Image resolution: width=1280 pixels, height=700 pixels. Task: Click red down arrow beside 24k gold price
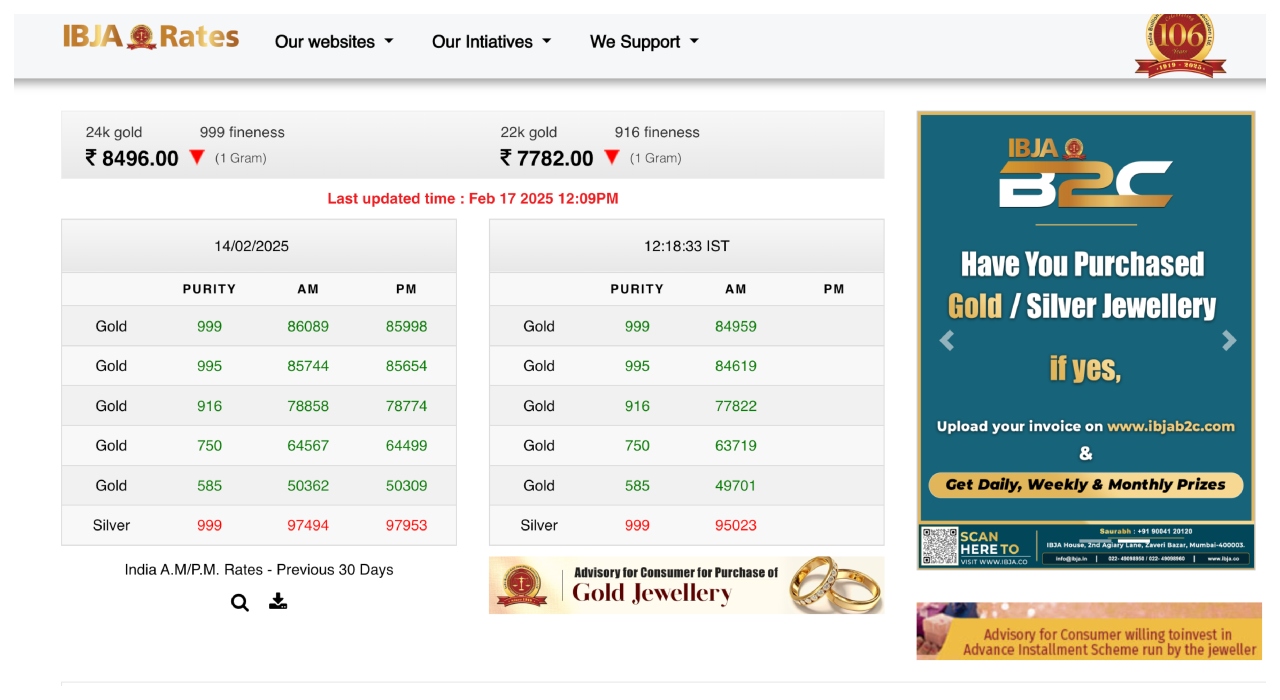[x=197, y=158]
